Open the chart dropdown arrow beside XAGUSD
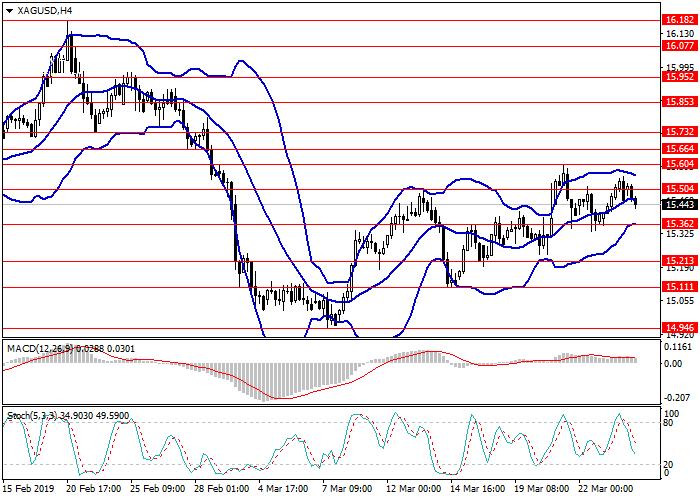 (x=10, y=10)
